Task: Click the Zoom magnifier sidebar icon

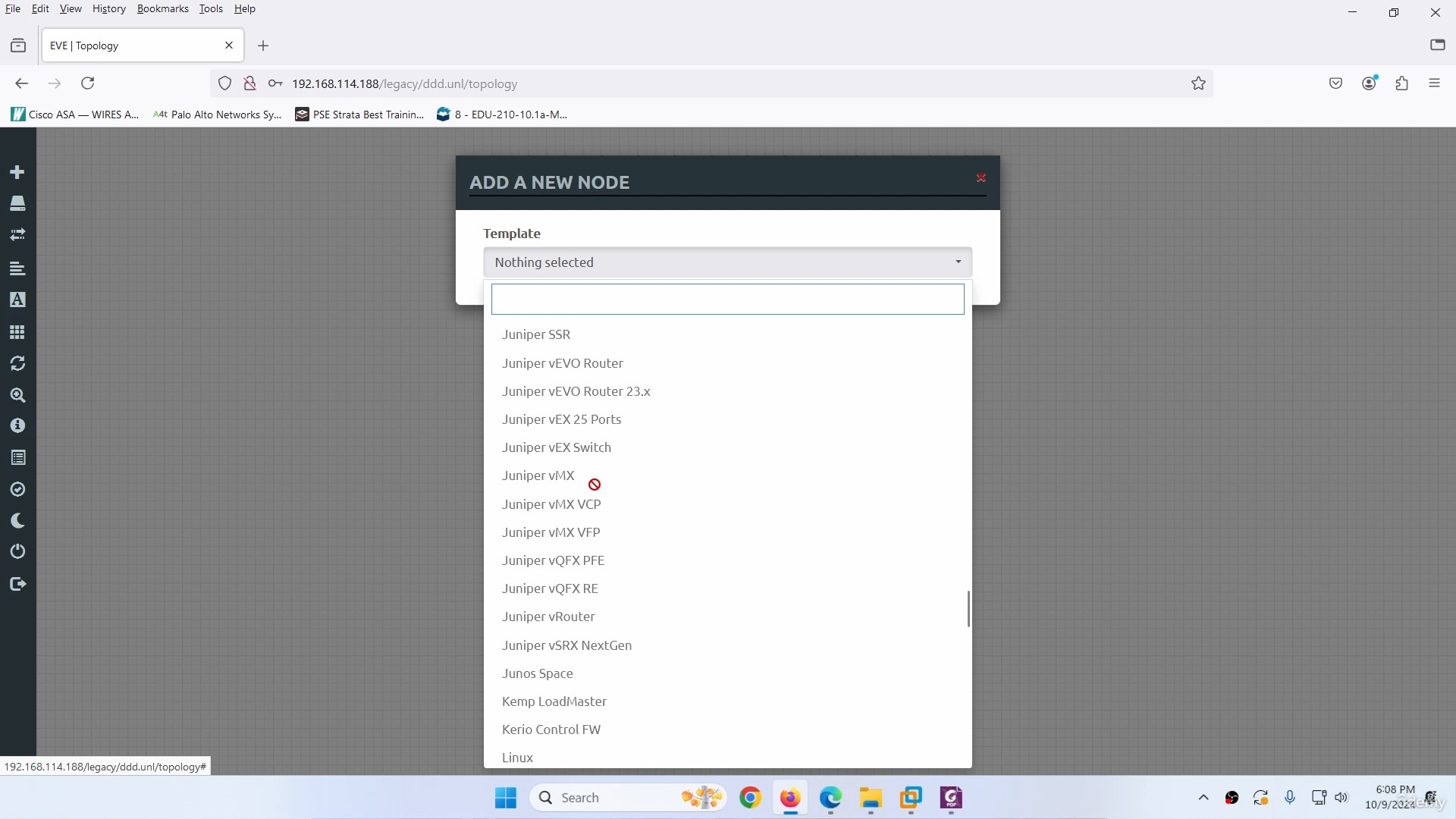Action: click(x=17, y=395)
